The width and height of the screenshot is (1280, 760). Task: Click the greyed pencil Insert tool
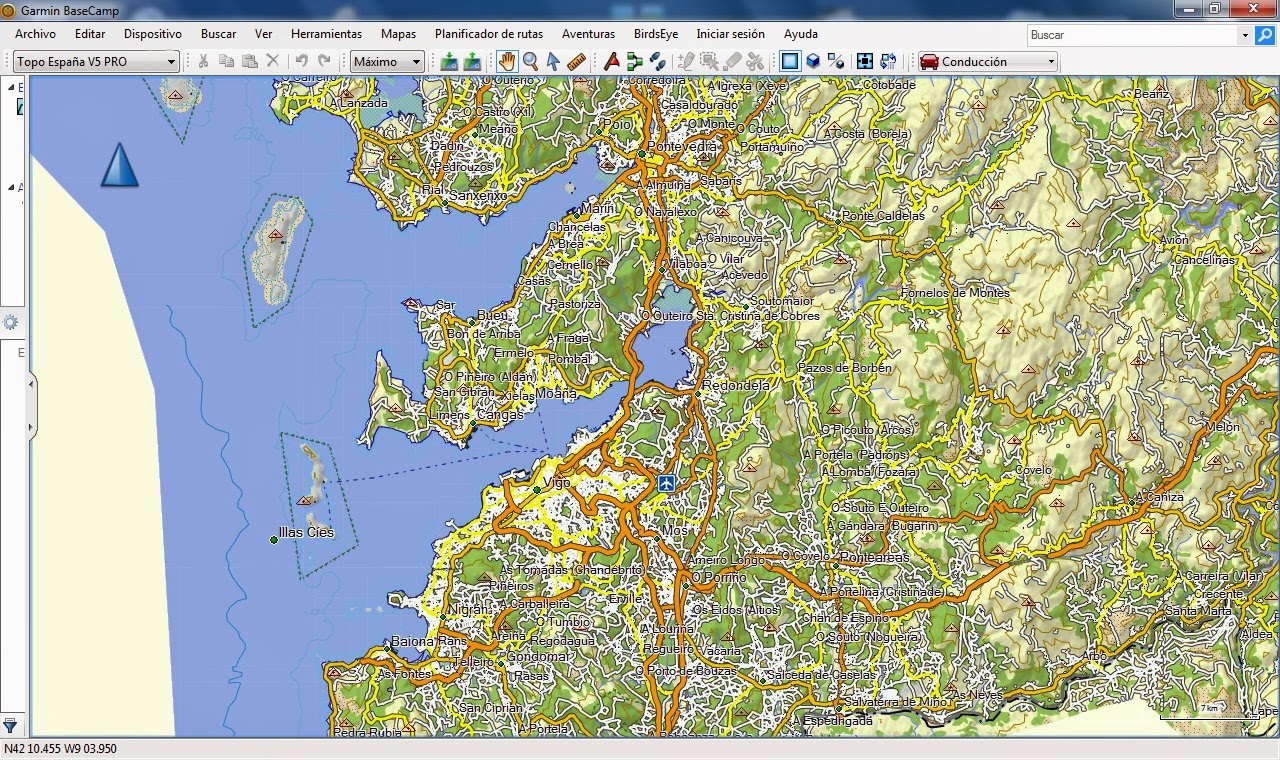(686, 61)
